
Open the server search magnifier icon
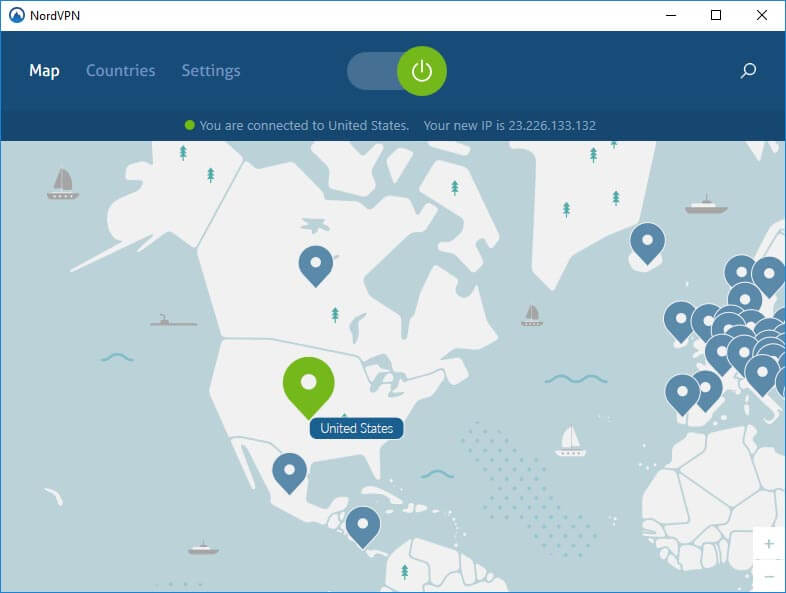[x=748, y=71]
